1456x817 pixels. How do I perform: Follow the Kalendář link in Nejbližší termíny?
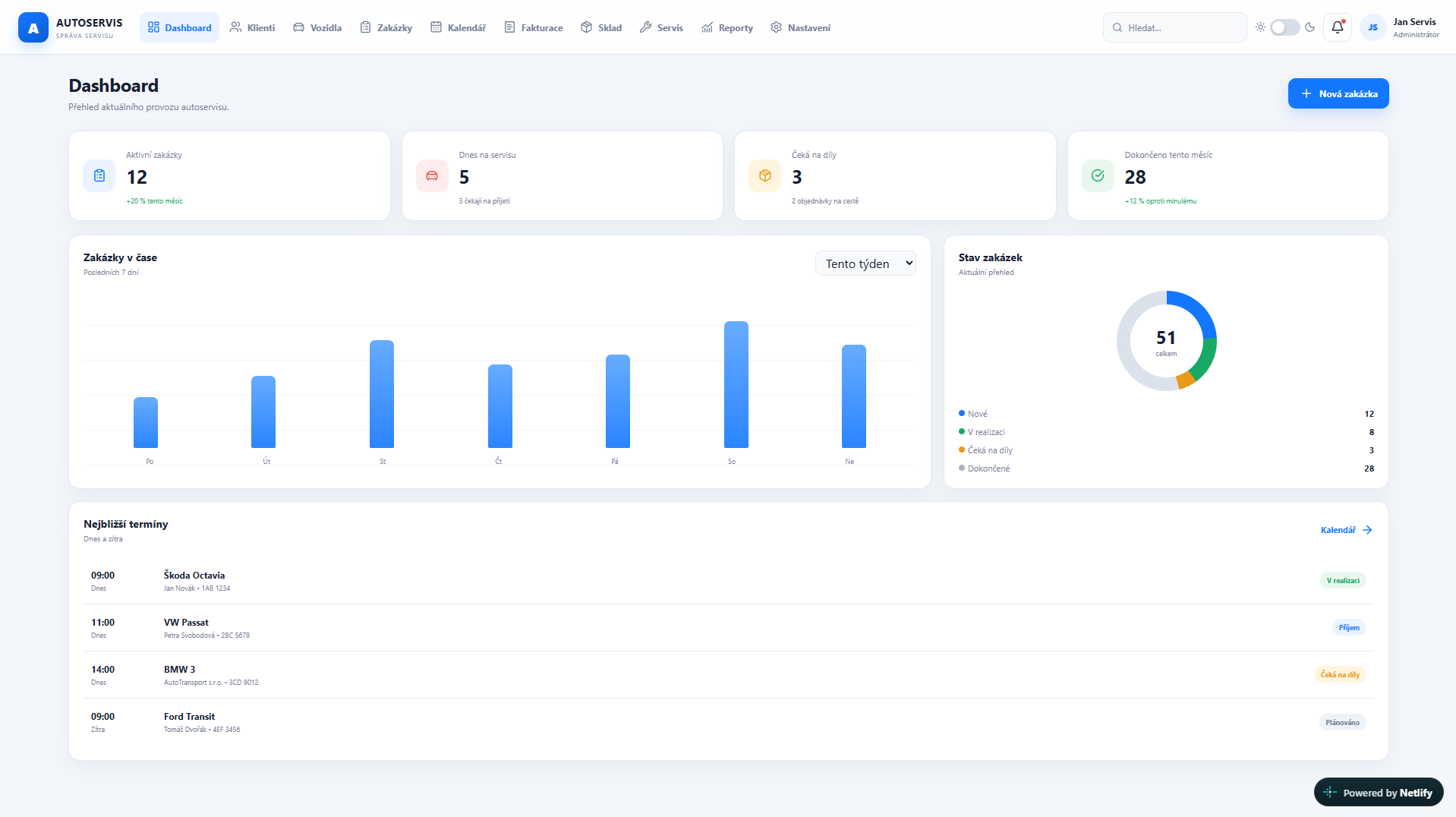1346,530
